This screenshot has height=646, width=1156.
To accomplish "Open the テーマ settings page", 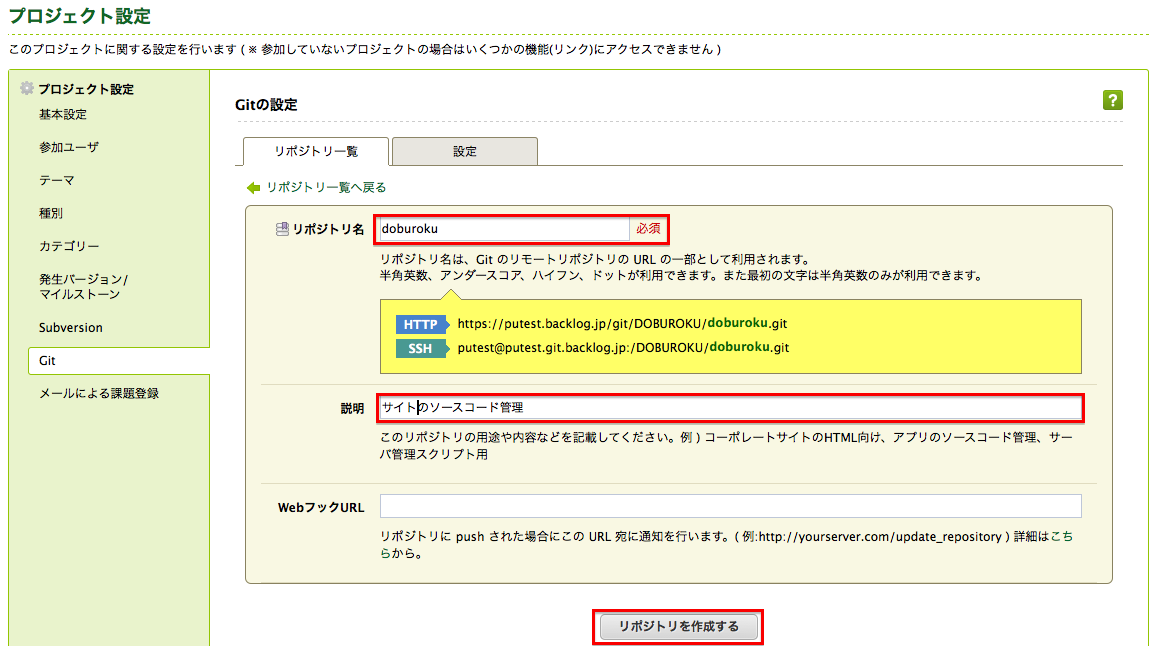I will click(x=58, y=180).
